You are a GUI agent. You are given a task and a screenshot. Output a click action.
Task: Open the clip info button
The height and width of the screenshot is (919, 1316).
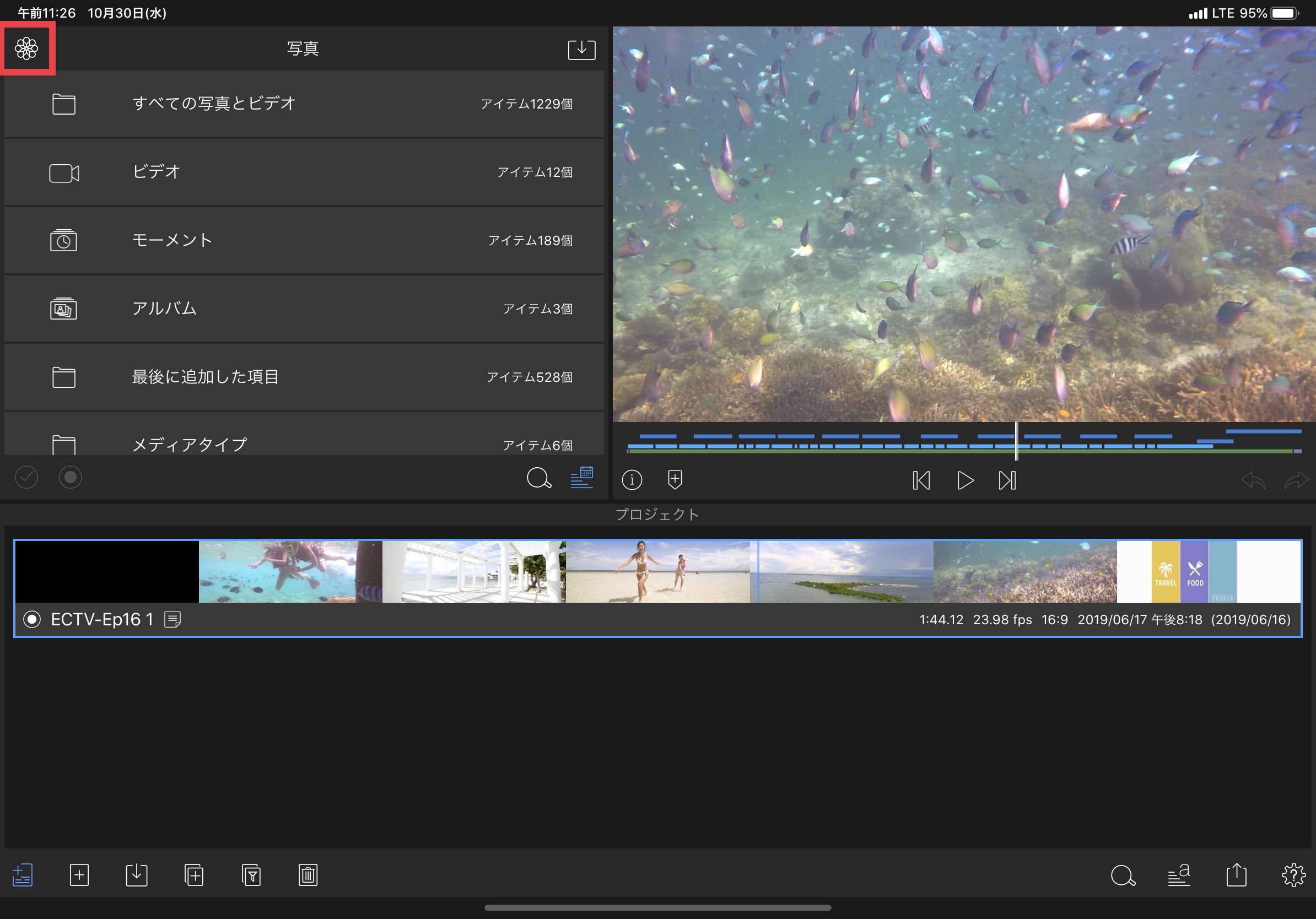coord(632,479)
